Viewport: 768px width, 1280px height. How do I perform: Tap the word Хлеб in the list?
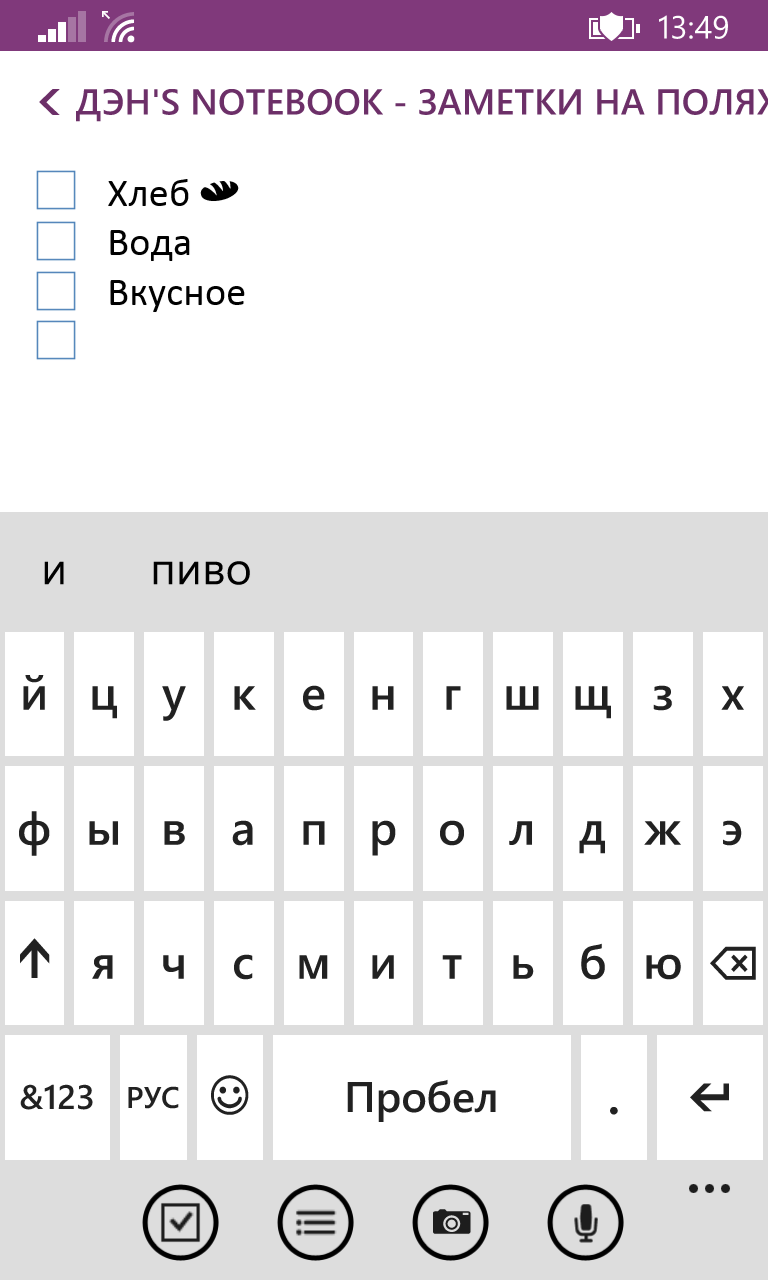coord(149,193)
